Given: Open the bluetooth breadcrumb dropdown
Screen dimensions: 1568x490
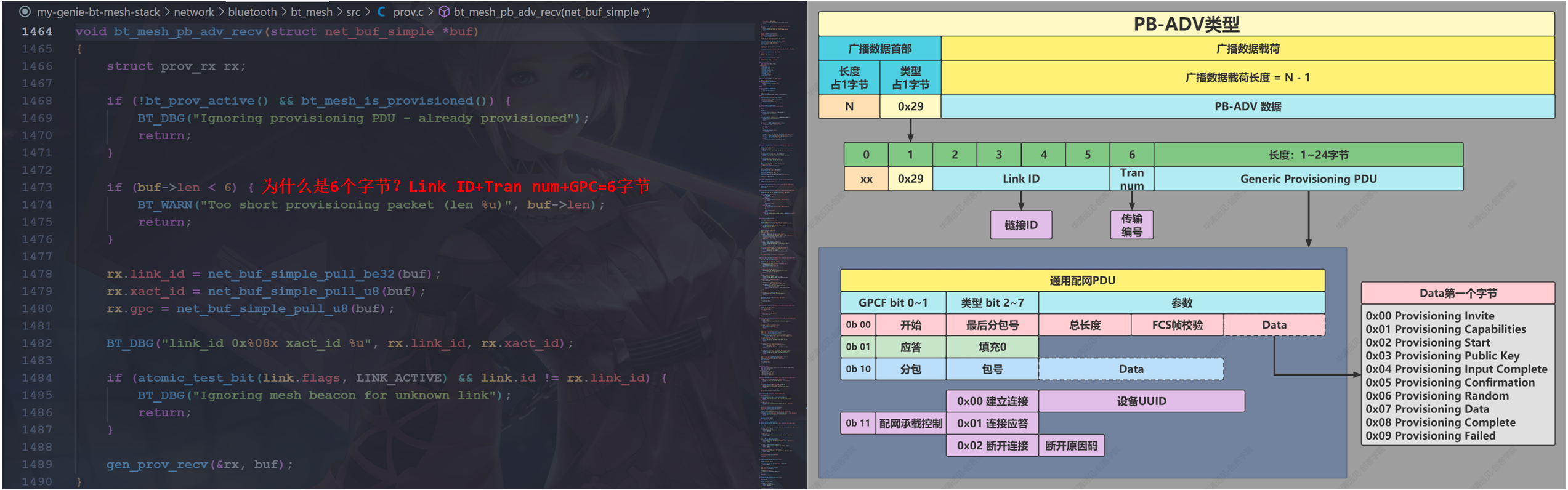Looking at the screenshot, I should 252,12.
